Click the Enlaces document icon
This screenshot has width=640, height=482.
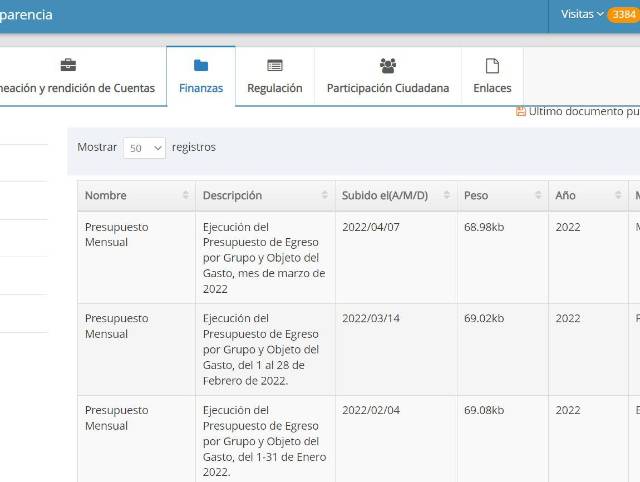[492, 66]
